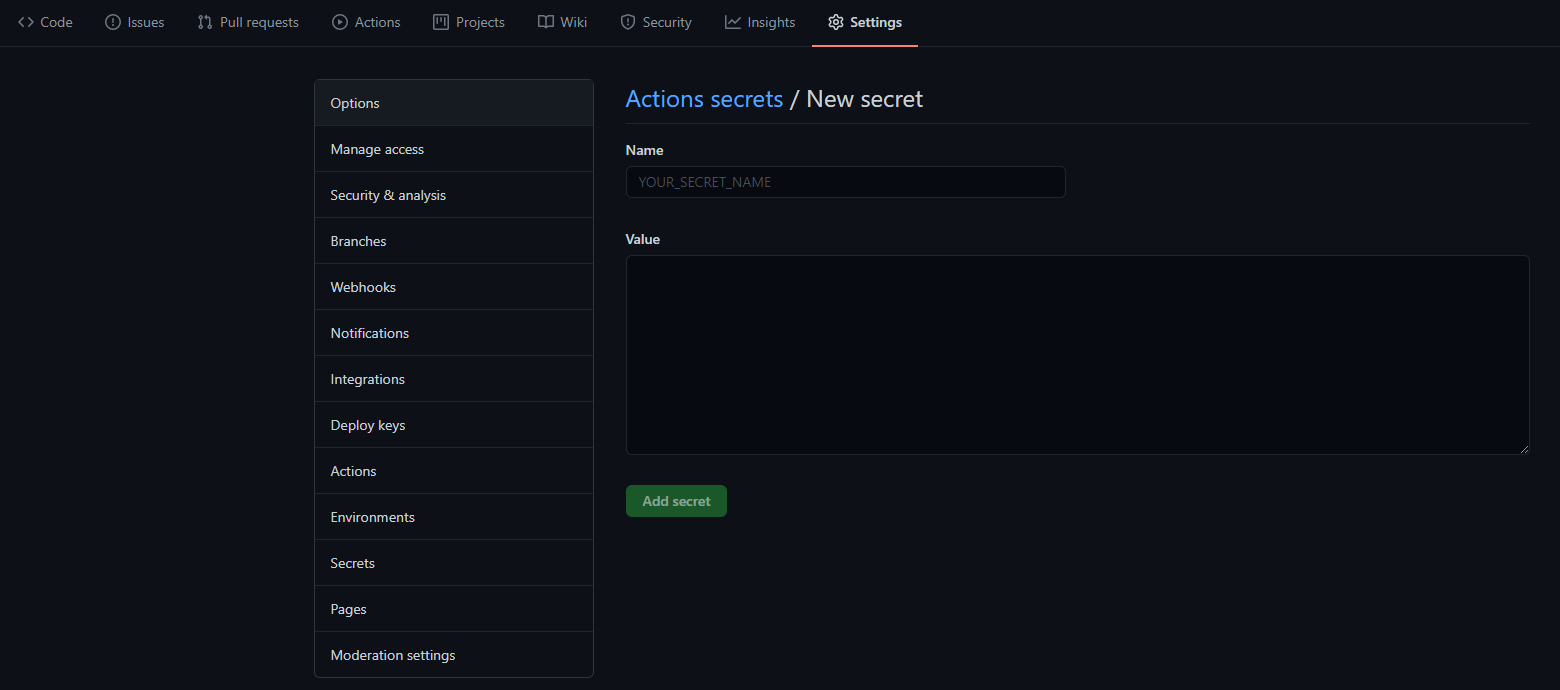
Task: Open Moderation settings
Action: pos(454,655)
